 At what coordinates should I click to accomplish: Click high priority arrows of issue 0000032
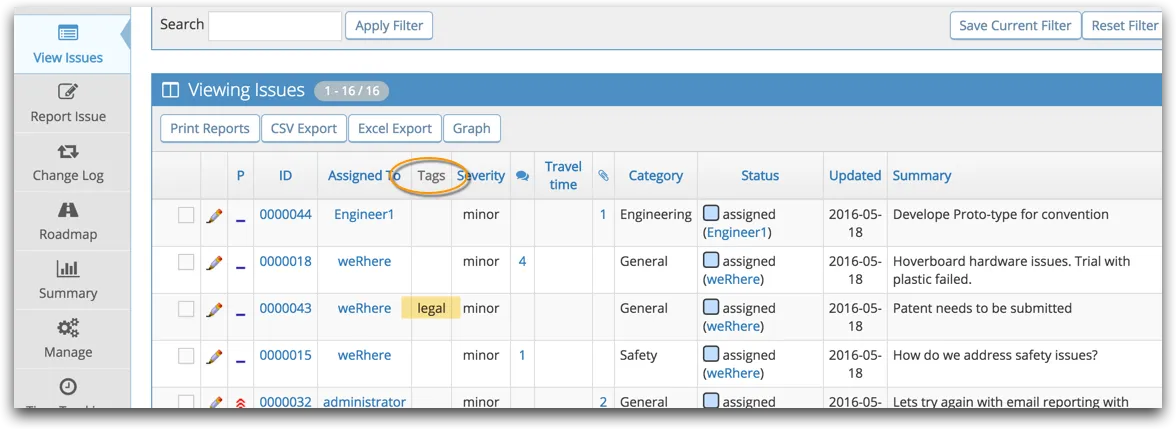coord(241,404)
